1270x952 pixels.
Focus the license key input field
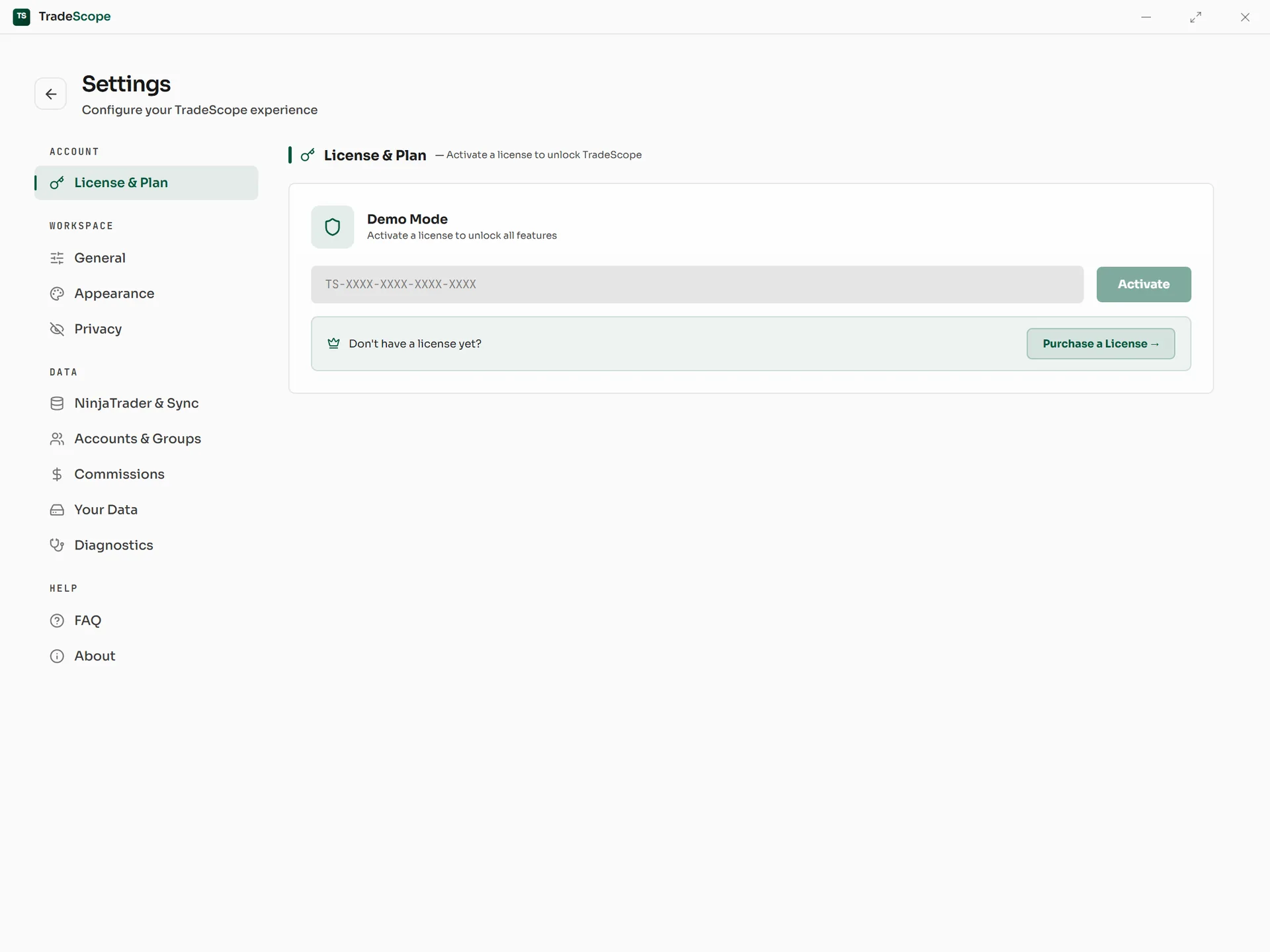click(x=697, y=285)
